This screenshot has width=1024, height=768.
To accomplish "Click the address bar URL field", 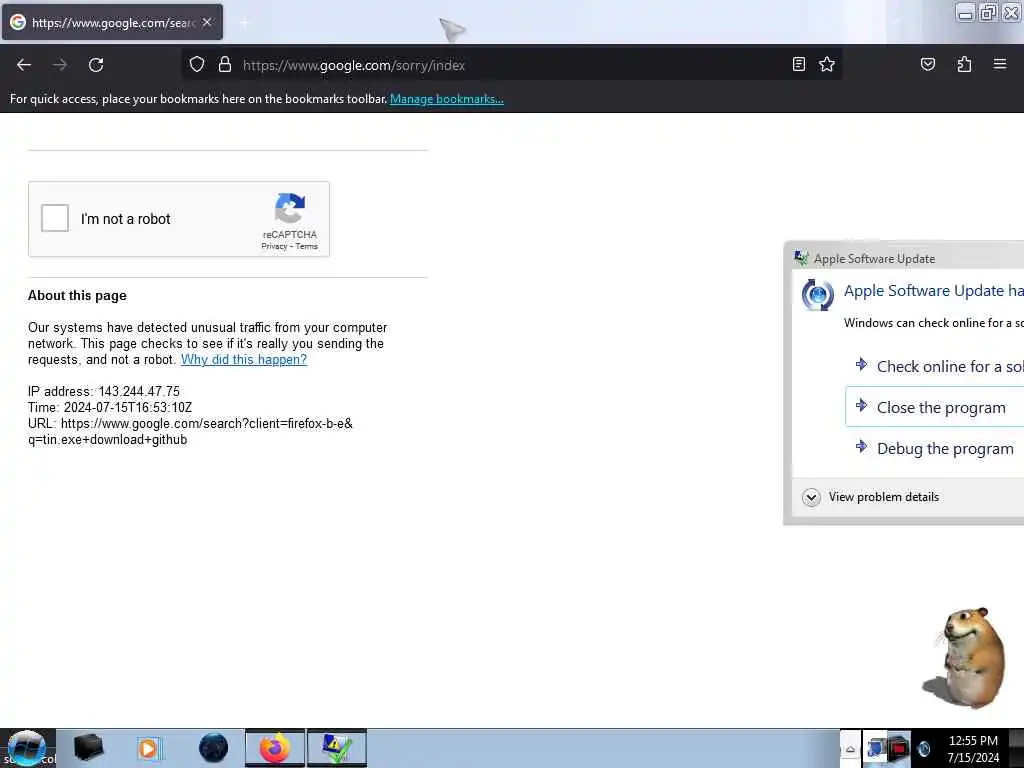I will tap(513, 65).
